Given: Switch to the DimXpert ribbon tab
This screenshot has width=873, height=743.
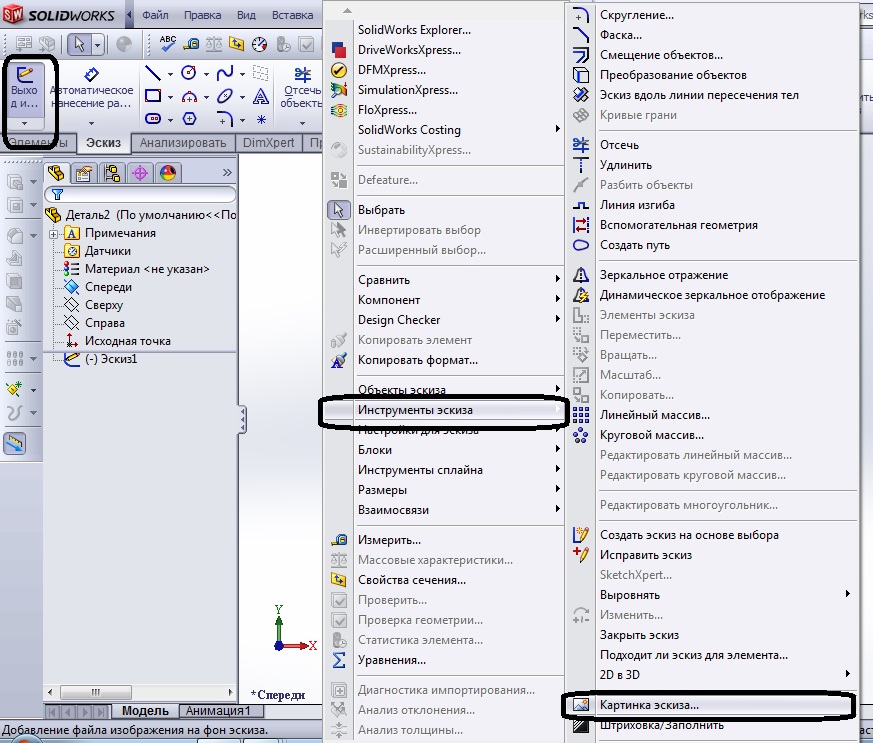Looking at the screenshot, I should 268,143.
